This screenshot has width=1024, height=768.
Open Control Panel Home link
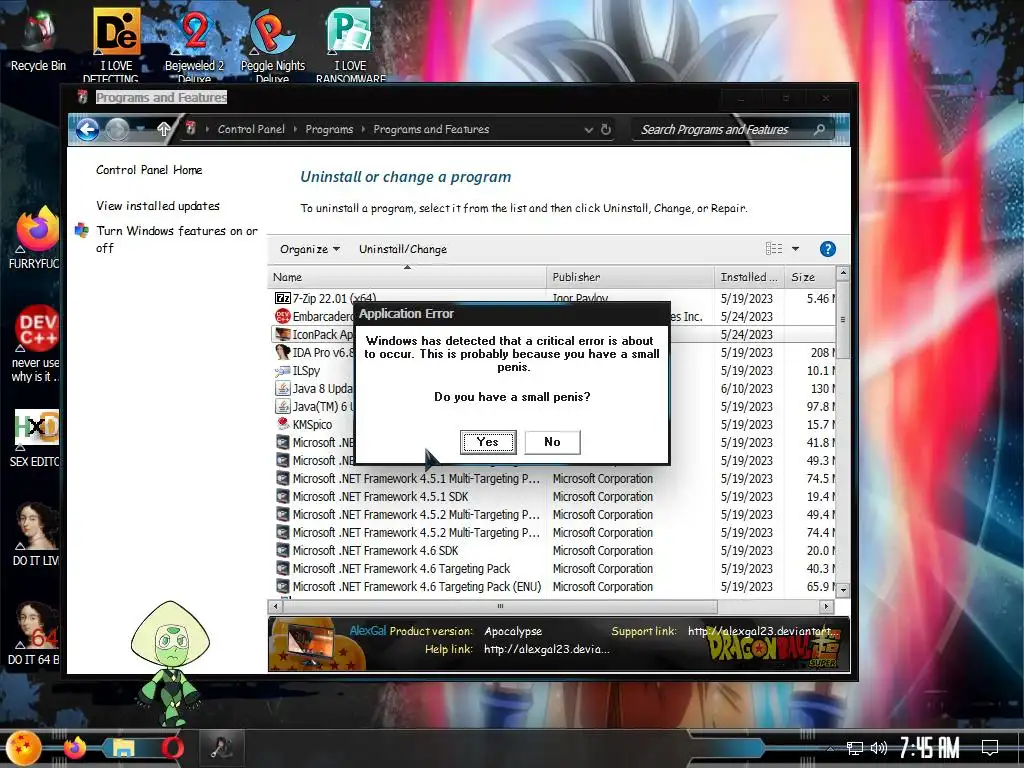click(150, 170)
